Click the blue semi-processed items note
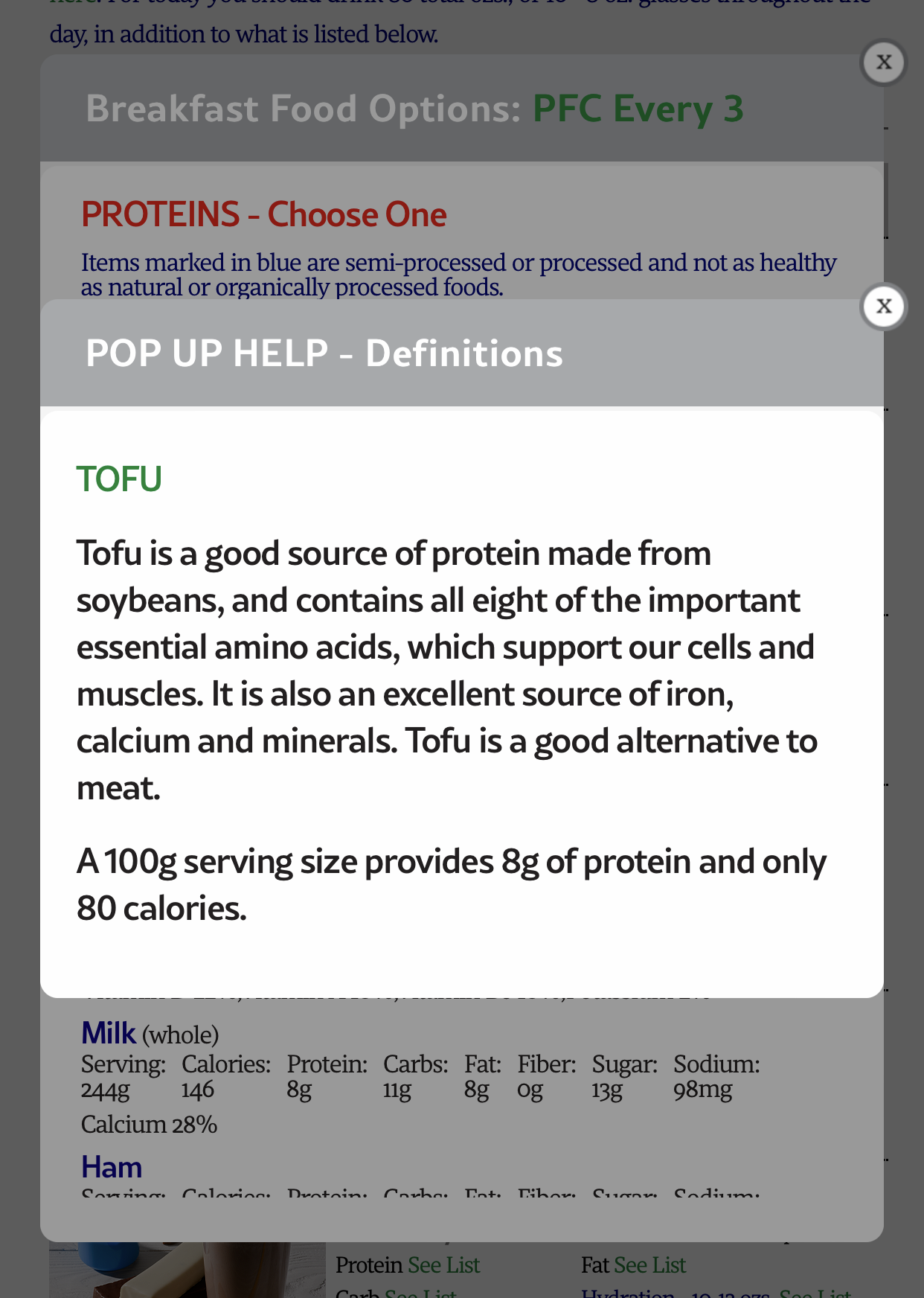Image resolution: width=924 pixels, height=1298 pixels. (458, 275)
